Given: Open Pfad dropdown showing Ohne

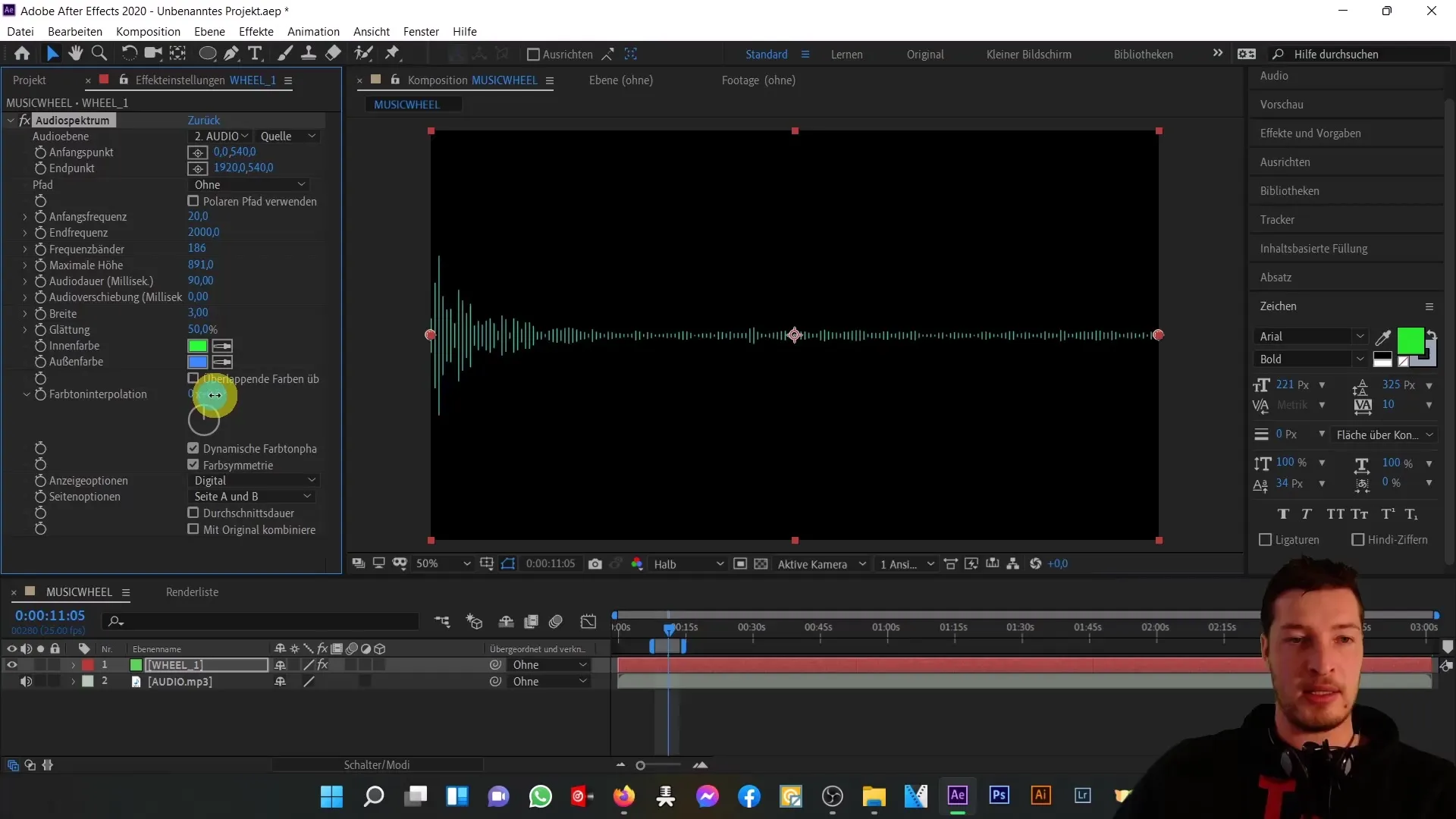Looking at the screenshot, I should pyautogui.click(x=250, y=185).
